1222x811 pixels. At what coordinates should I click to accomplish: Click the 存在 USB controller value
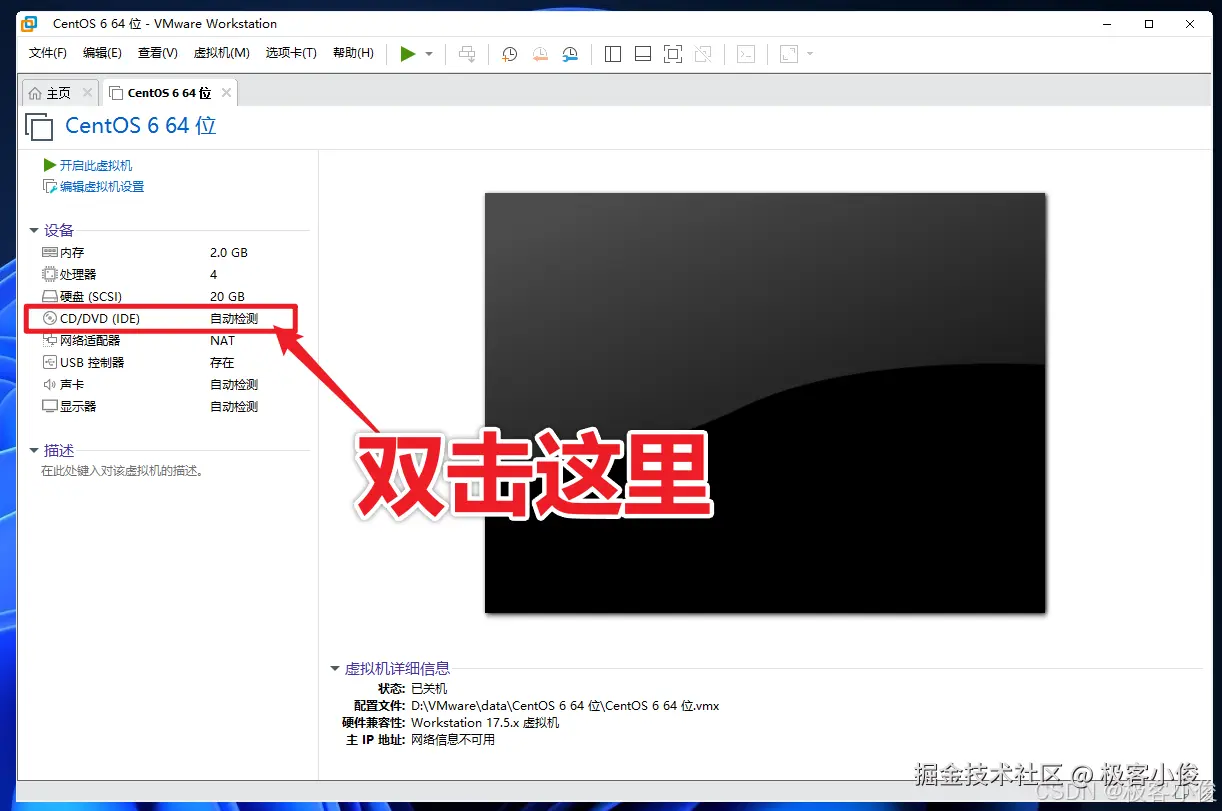click(222, 363)
